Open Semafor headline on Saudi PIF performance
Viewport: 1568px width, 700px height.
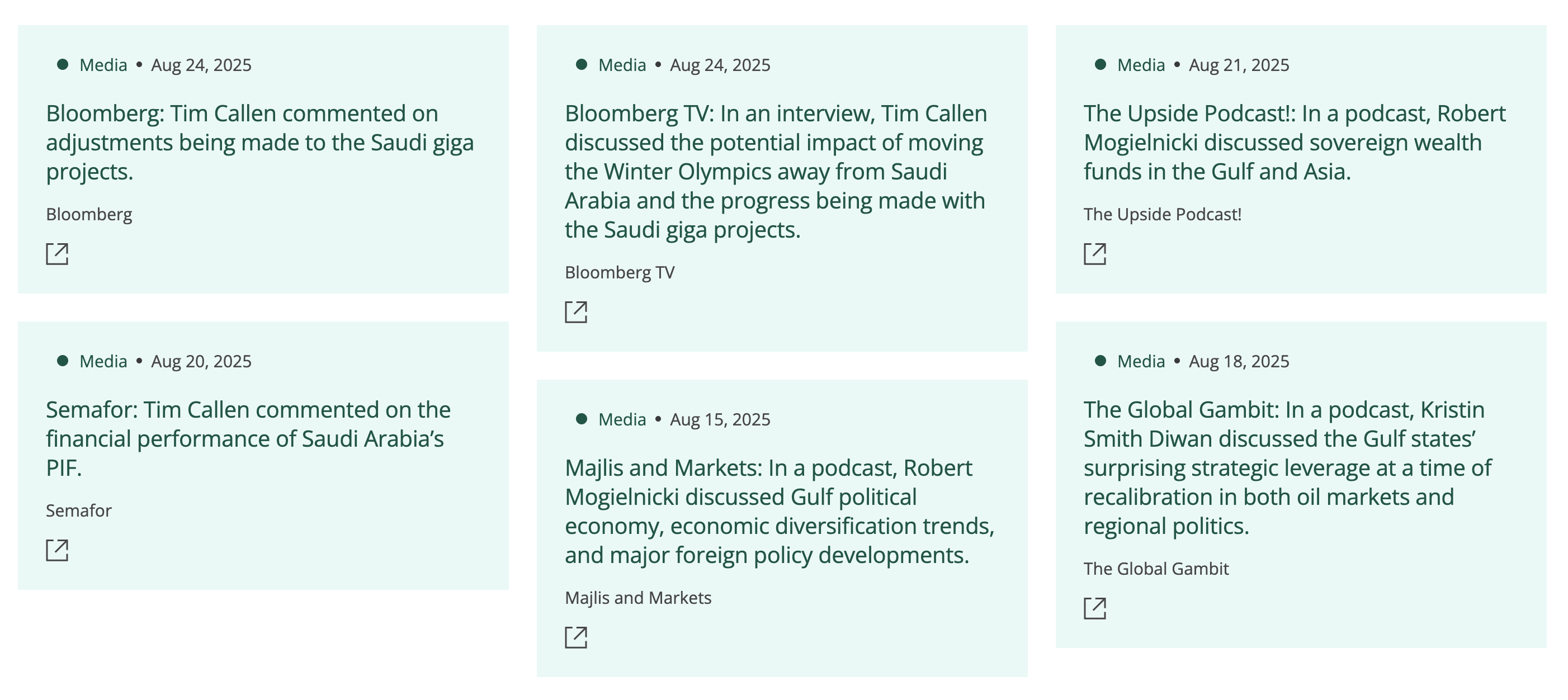click(248, 438)
